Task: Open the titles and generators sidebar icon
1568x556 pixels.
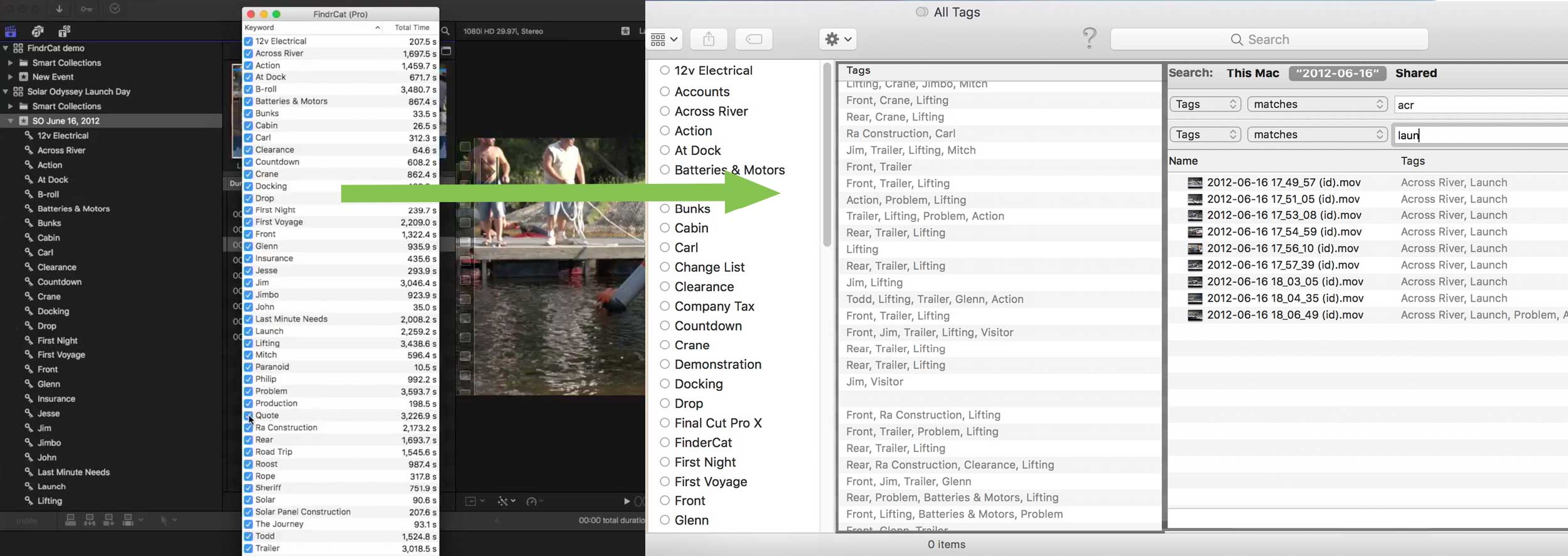Action: point(65,31)
